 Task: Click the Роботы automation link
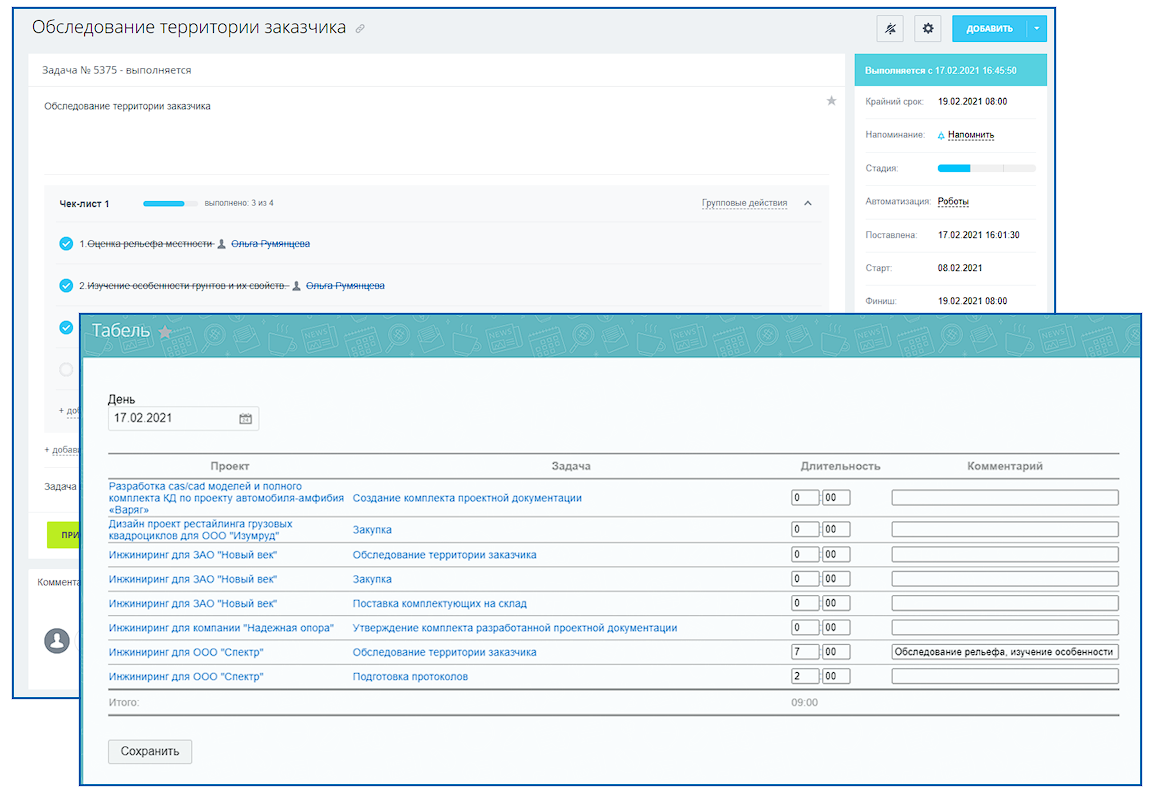pos(953,202)
